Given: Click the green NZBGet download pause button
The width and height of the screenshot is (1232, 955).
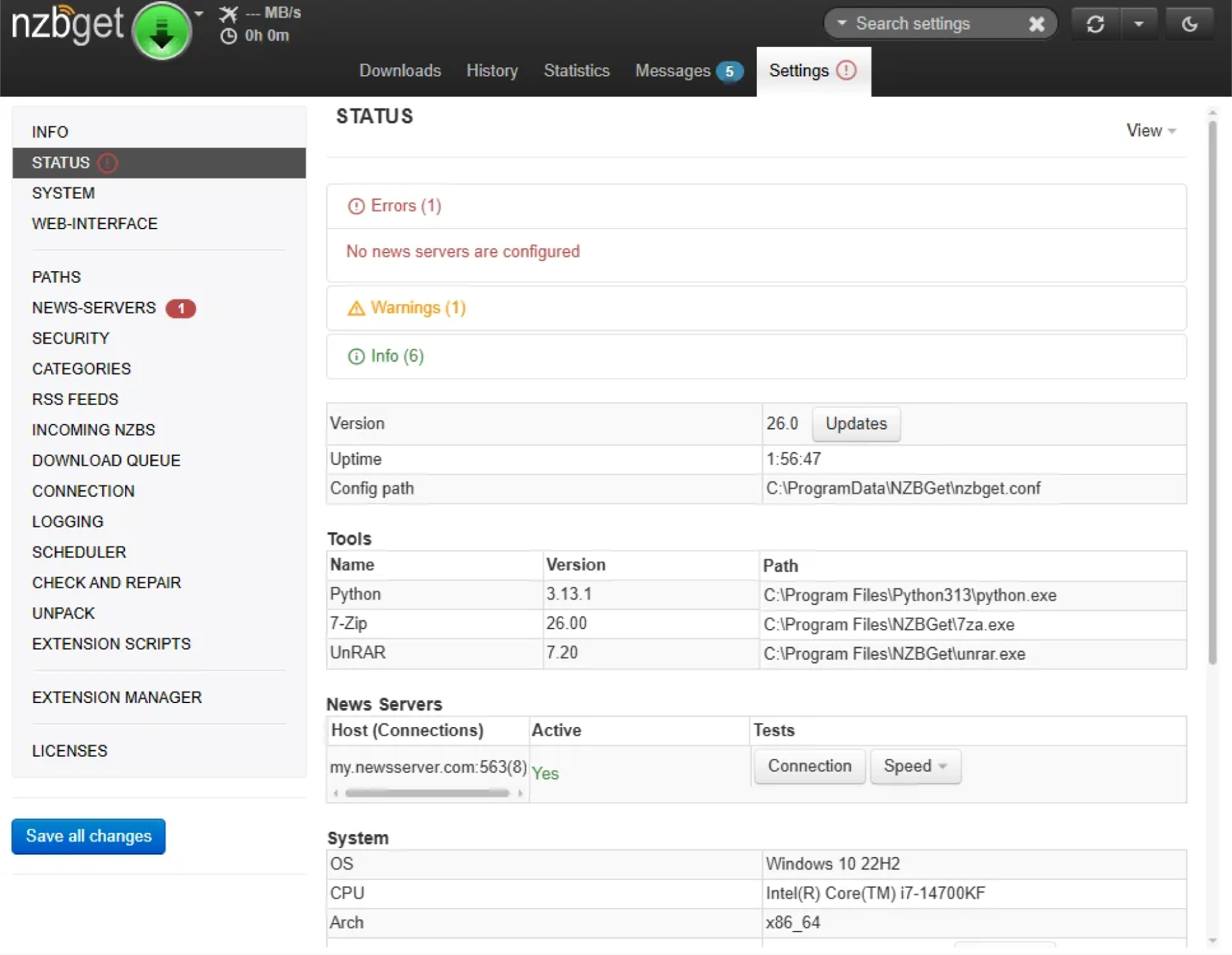Looking at the screenshot, I should coord(161,31).
